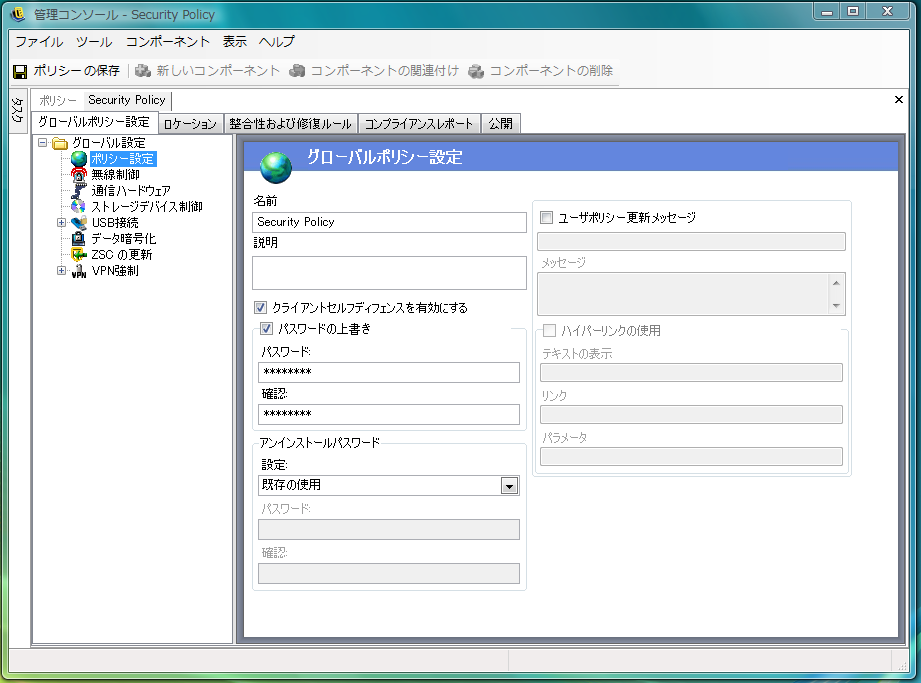Viewport: 921px width, 683px height.
Task: Click the パスワード override password field
Action: click(x=389, y=372)
